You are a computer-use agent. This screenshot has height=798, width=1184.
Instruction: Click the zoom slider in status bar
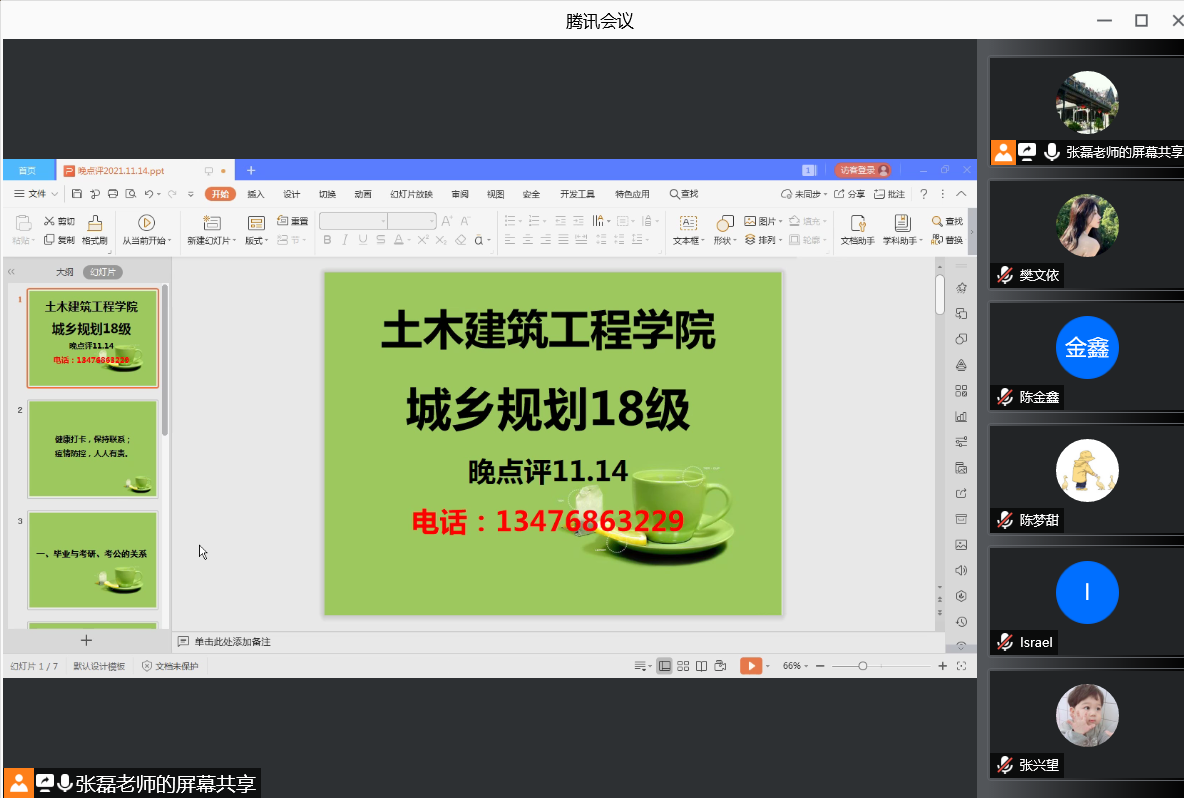tap(863, 666)
